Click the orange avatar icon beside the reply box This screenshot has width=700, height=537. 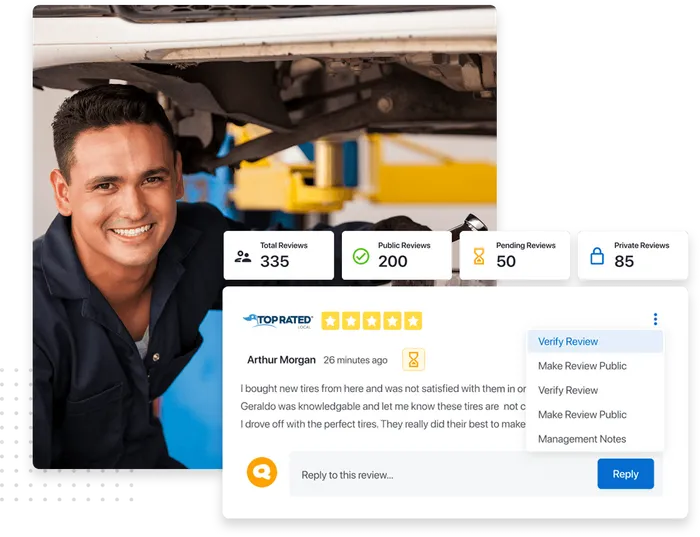(262, 472)
